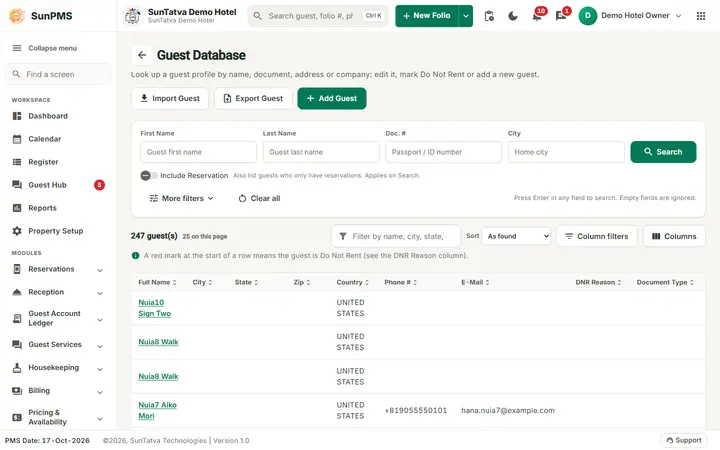This screenshot has width=720, height=450.
Task: Open Column filters
Action: tap(596, 236)
